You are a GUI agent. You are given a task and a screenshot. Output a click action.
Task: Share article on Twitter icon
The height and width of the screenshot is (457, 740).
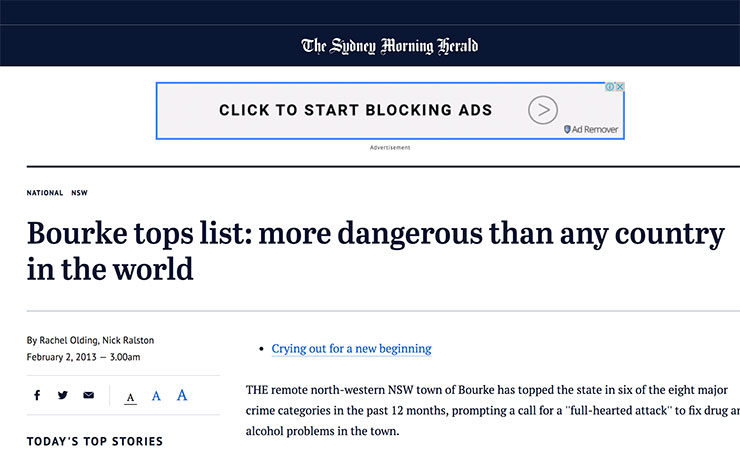pos(63,395)
